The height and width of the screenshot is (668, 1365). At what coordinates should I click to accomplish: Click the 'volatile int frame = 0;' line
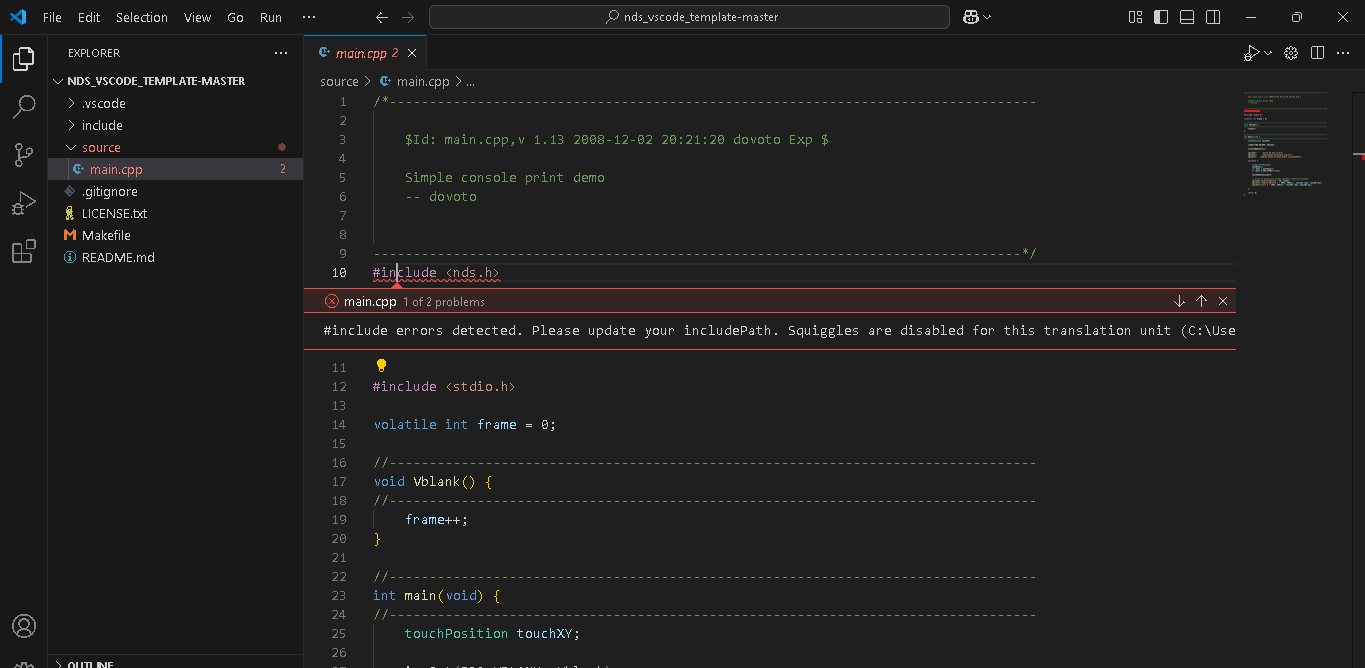(464, 424)
